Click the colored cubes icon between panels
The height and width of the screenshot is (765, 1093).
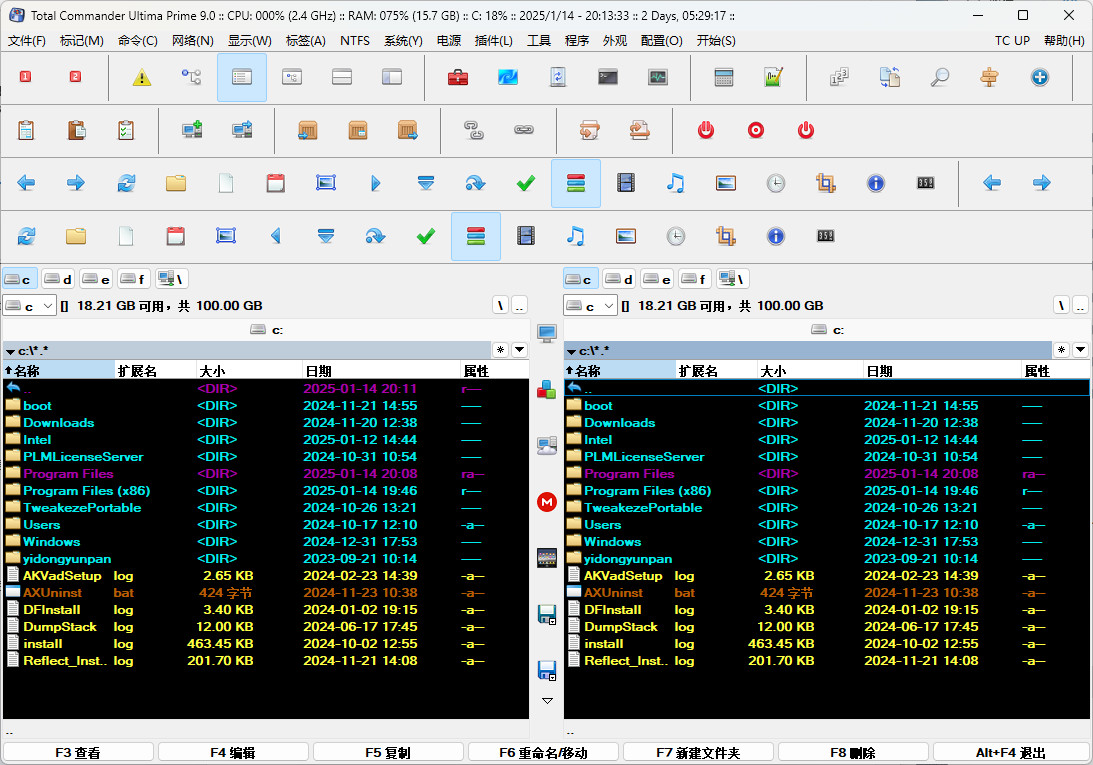coord(546,389)
